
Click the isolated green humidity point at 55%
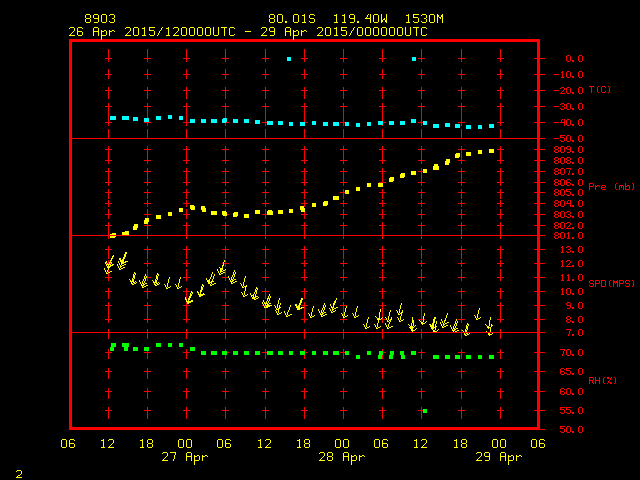tap(425, 411)
